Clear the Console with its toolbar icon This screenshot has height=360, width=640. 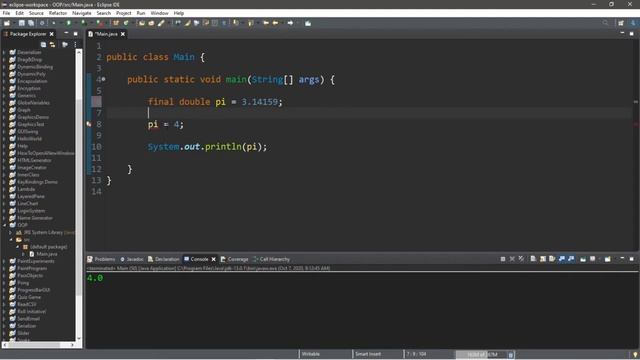[x=533, y=259]
